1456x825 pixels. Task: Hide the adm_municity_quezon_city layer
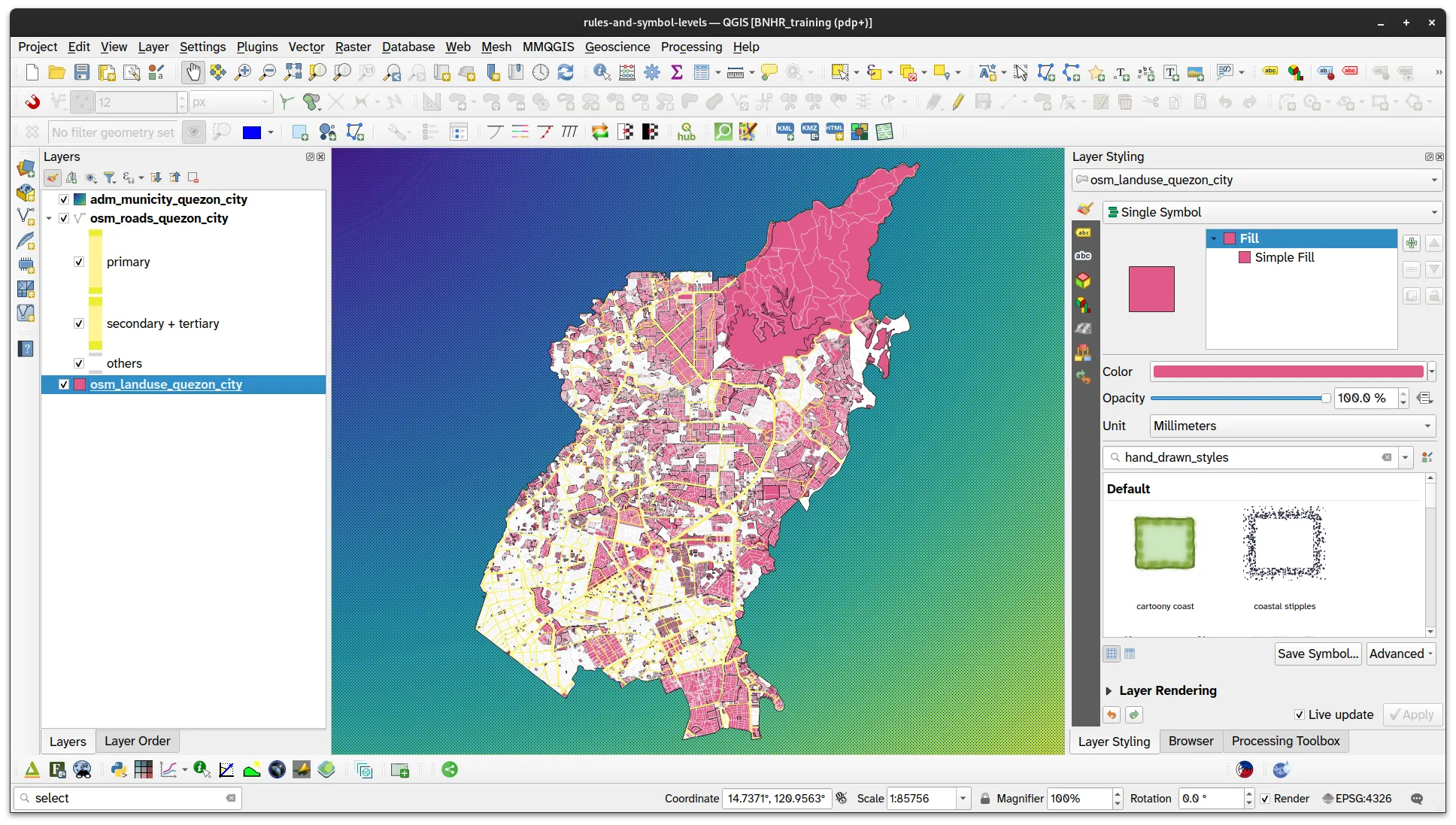(64, 199)
